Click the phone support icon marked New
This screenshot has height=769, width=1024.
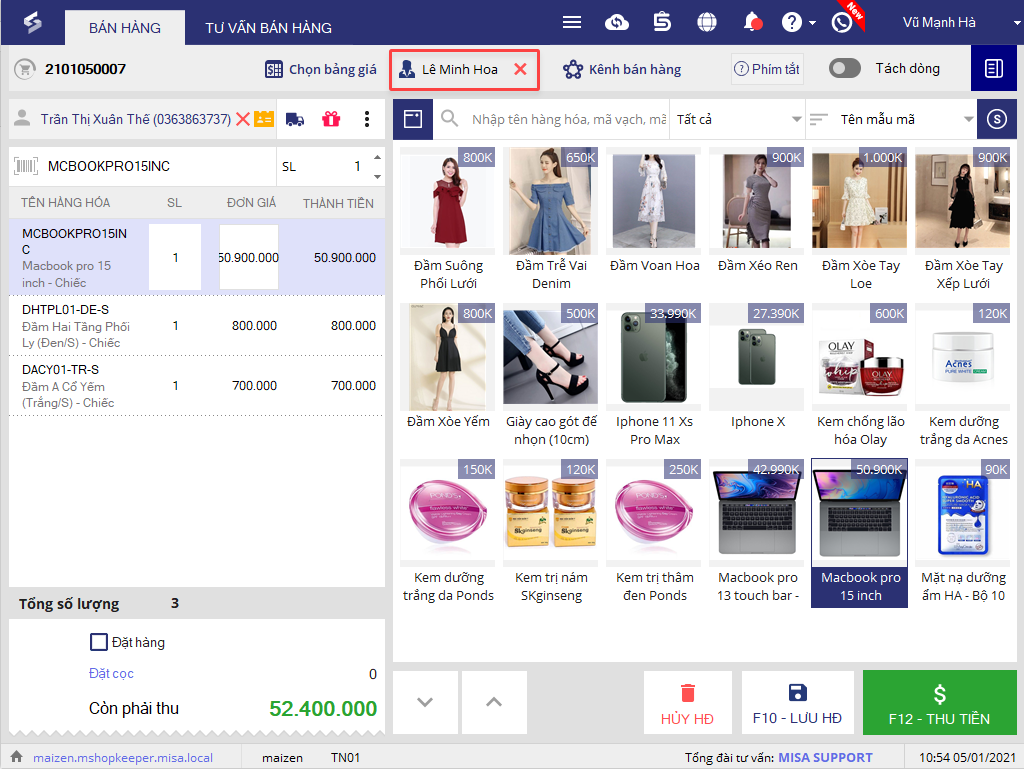pyautogui.click(x=843, y=22)
